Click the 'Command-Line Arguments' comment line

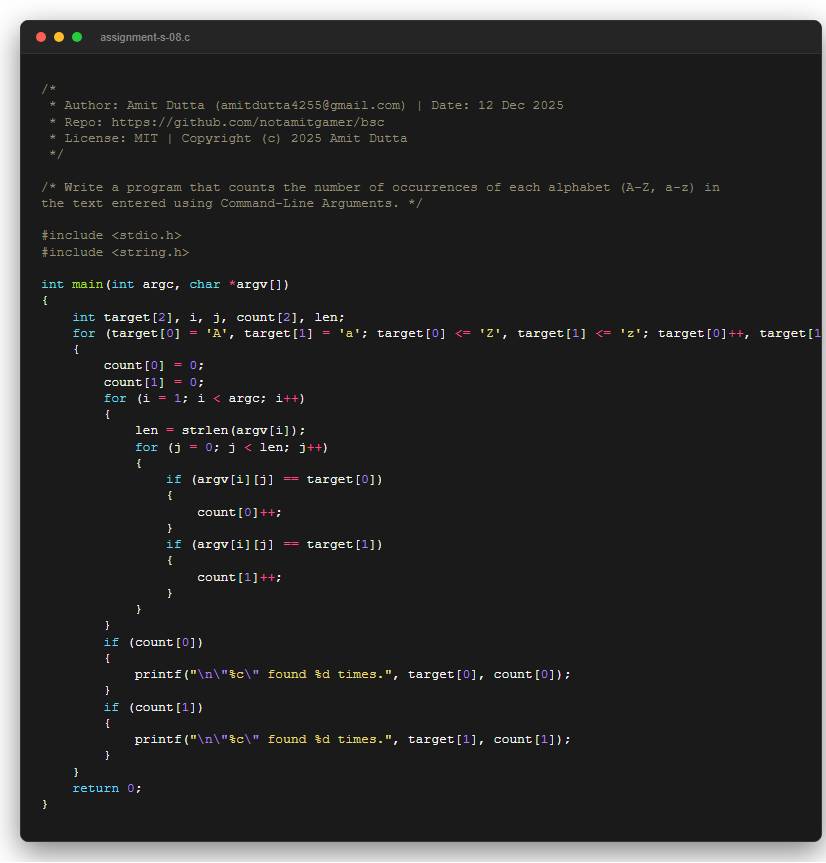coord(232,204)
